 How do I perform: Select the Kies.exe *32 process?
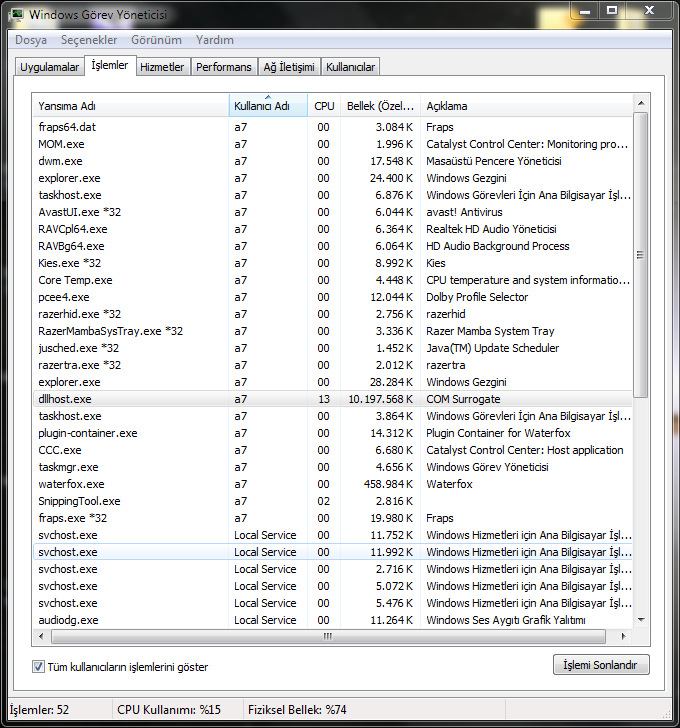332,263
